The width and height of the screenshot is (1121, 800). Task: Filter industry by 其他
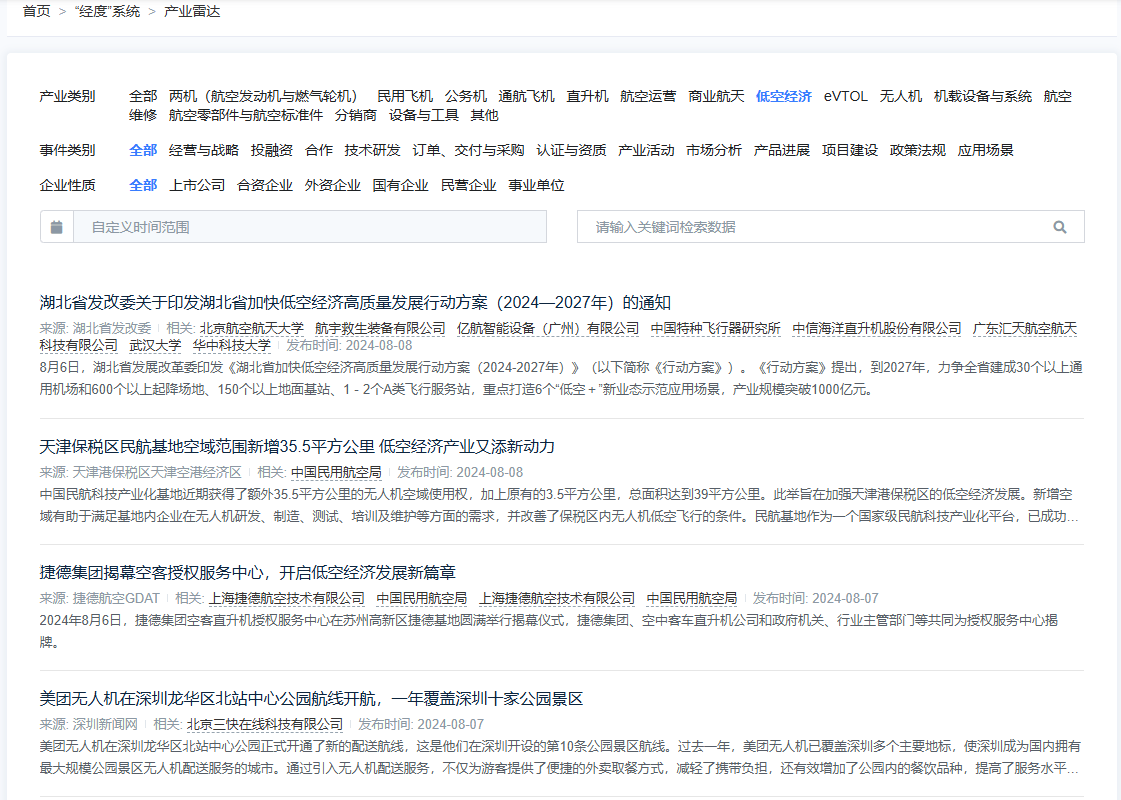tap(484, 115)
